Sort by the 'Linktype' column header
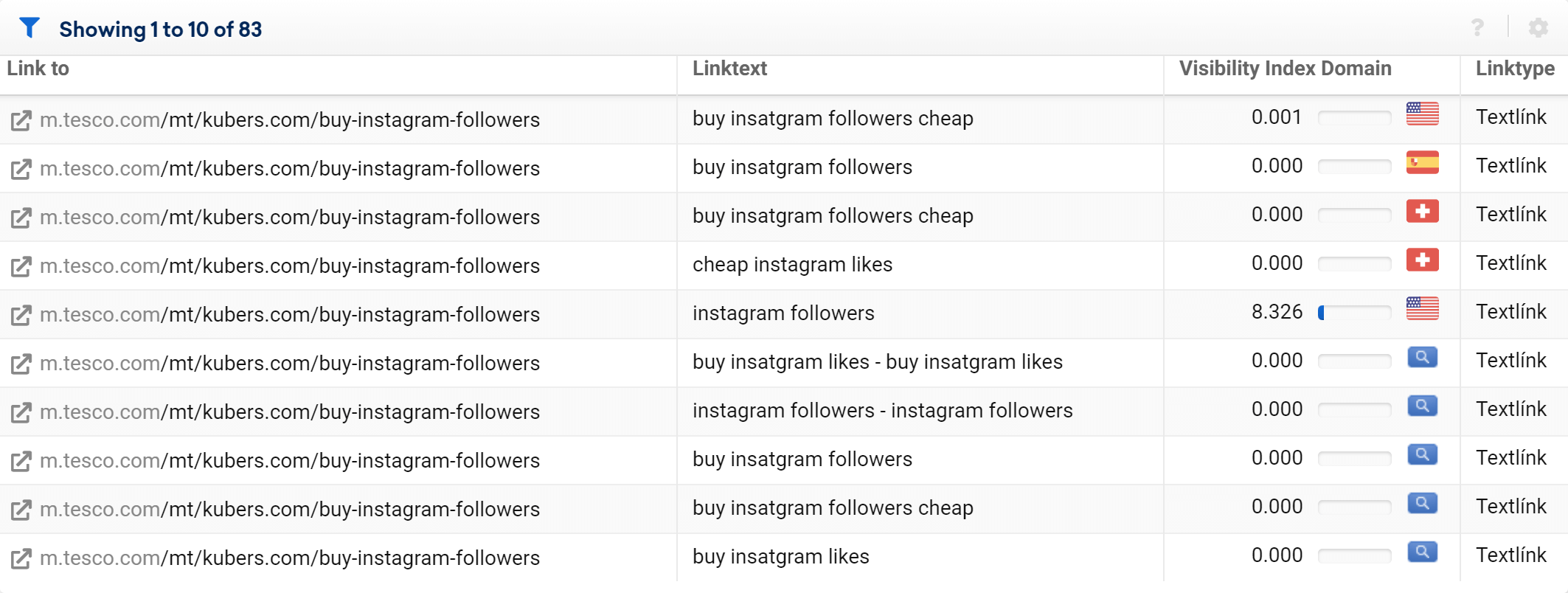Viewport: 1568px width, 593px height. coord(1515,69)
